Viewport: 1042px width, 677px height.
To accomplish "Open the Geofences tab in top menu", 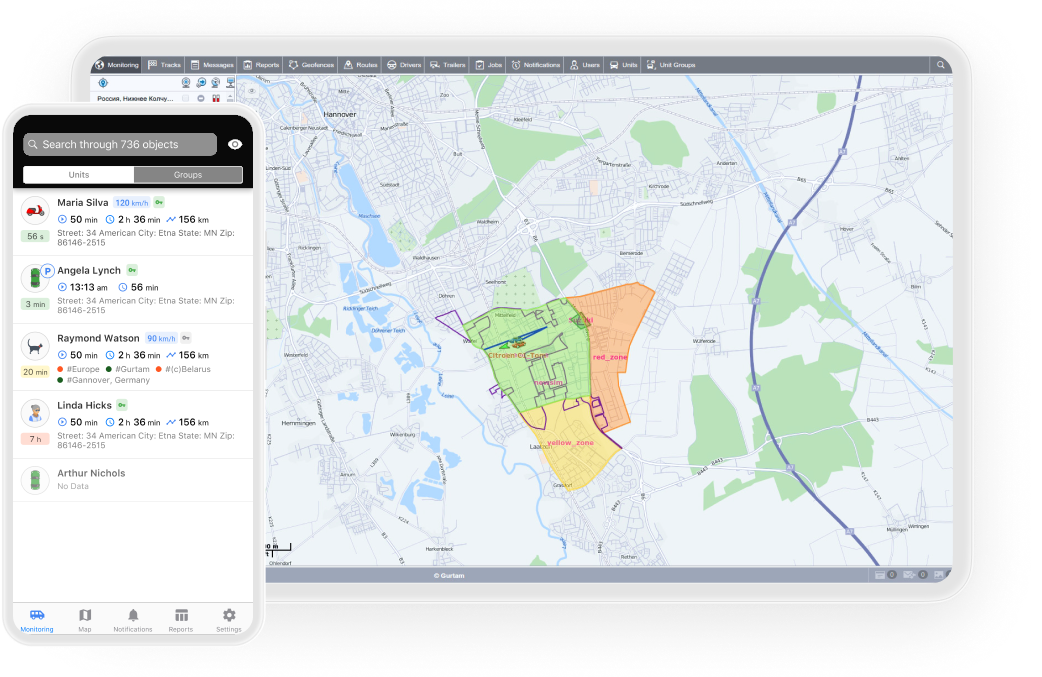I will (311, 65).
